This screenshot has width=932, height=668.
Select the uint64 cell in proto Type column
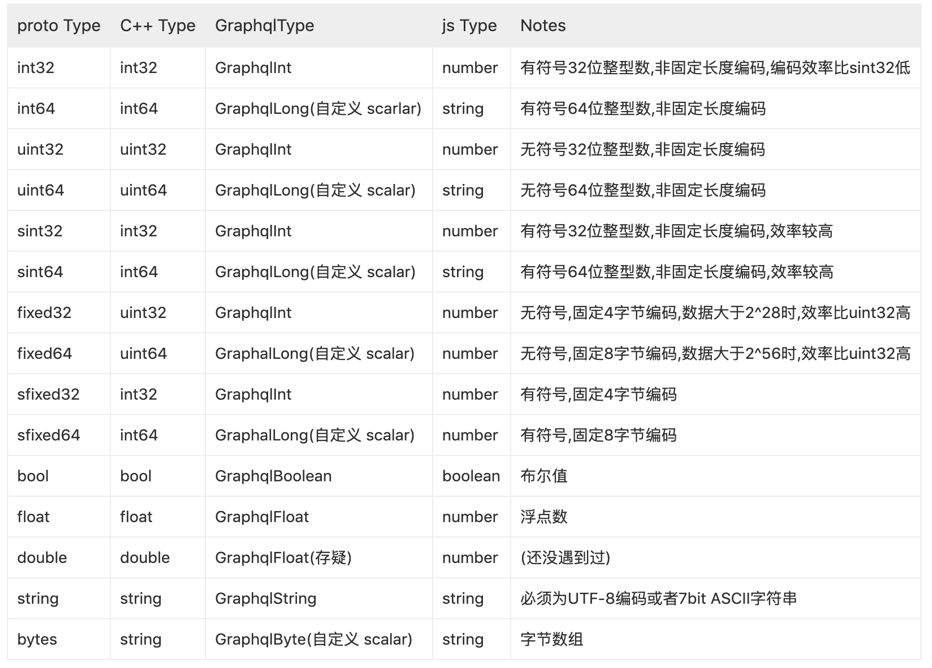pos(59,190)
